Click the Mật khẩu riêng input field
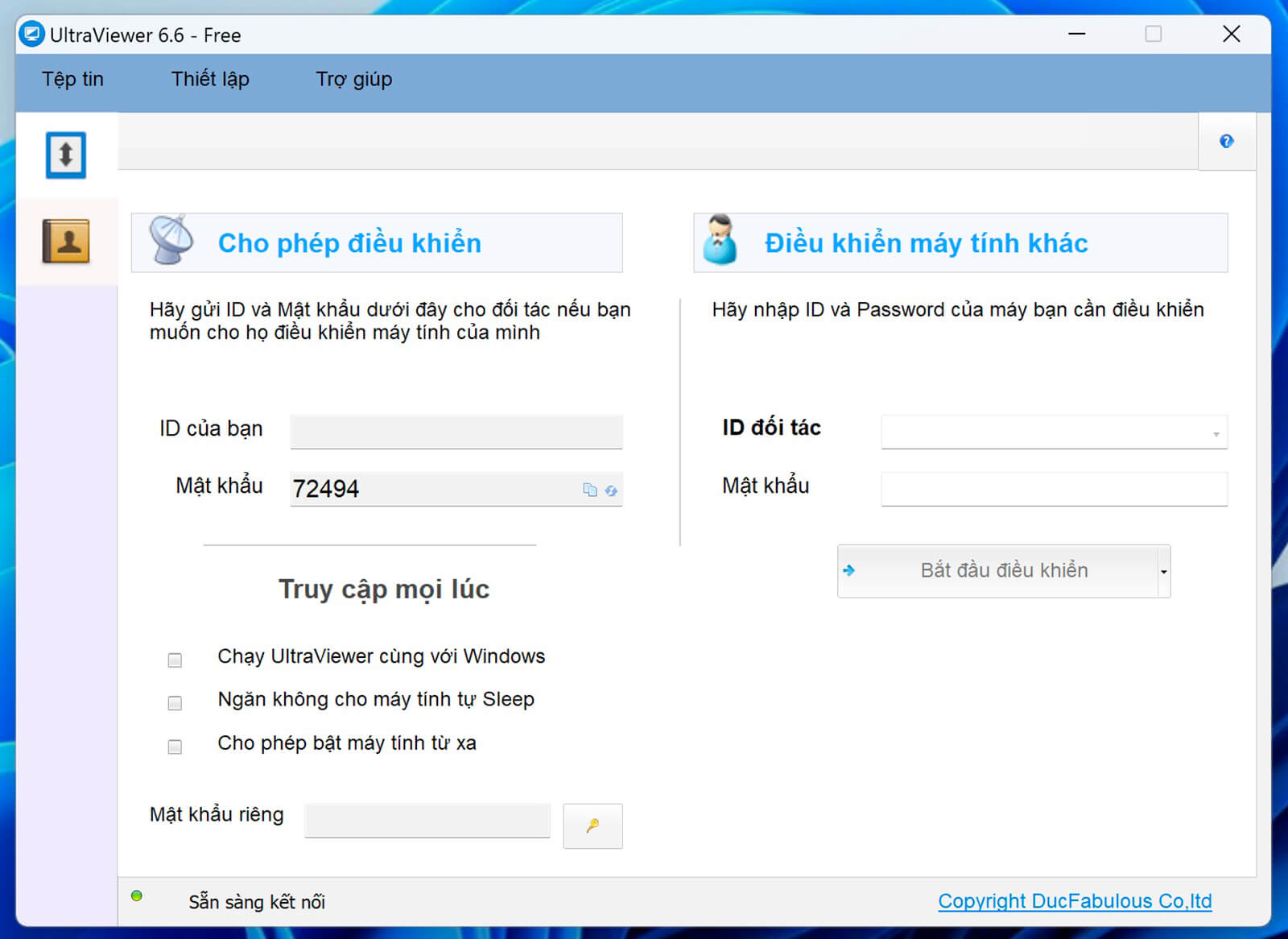The image size is (1288, 939). tap(427, 820)
